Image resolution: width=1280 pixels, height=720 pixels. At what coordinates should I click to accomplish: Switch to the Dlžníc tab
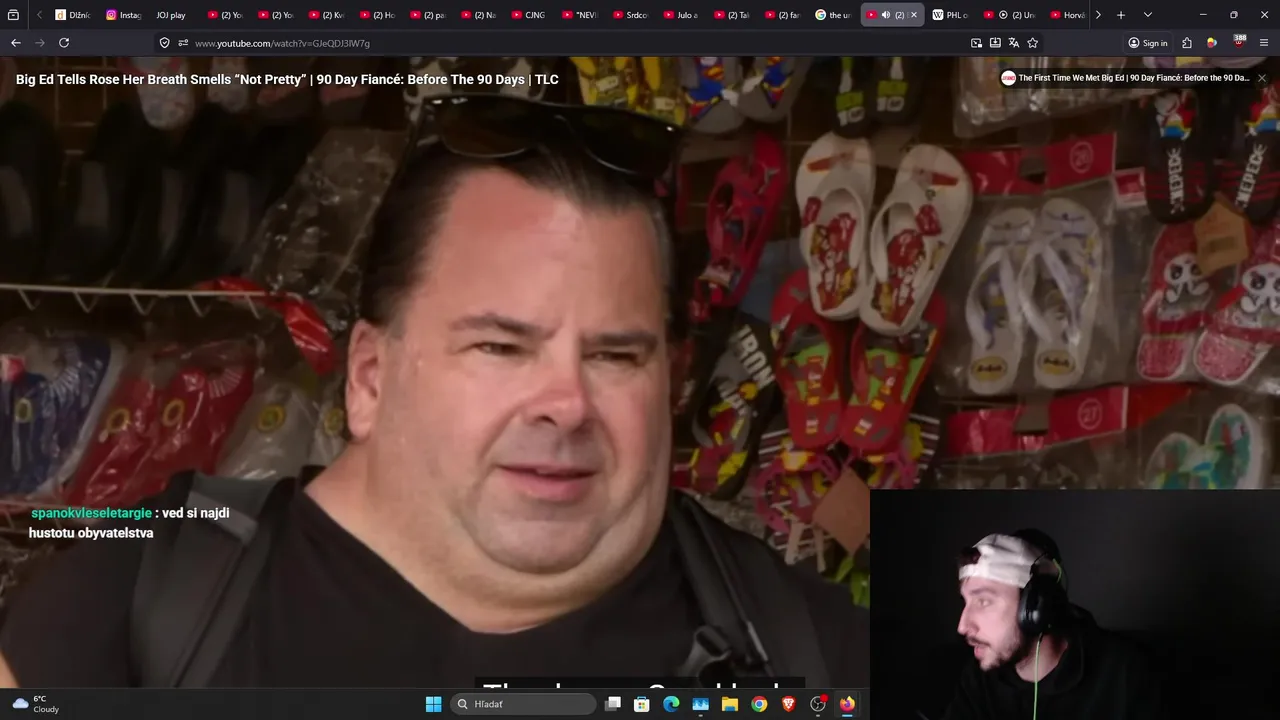tap(73, 15)
